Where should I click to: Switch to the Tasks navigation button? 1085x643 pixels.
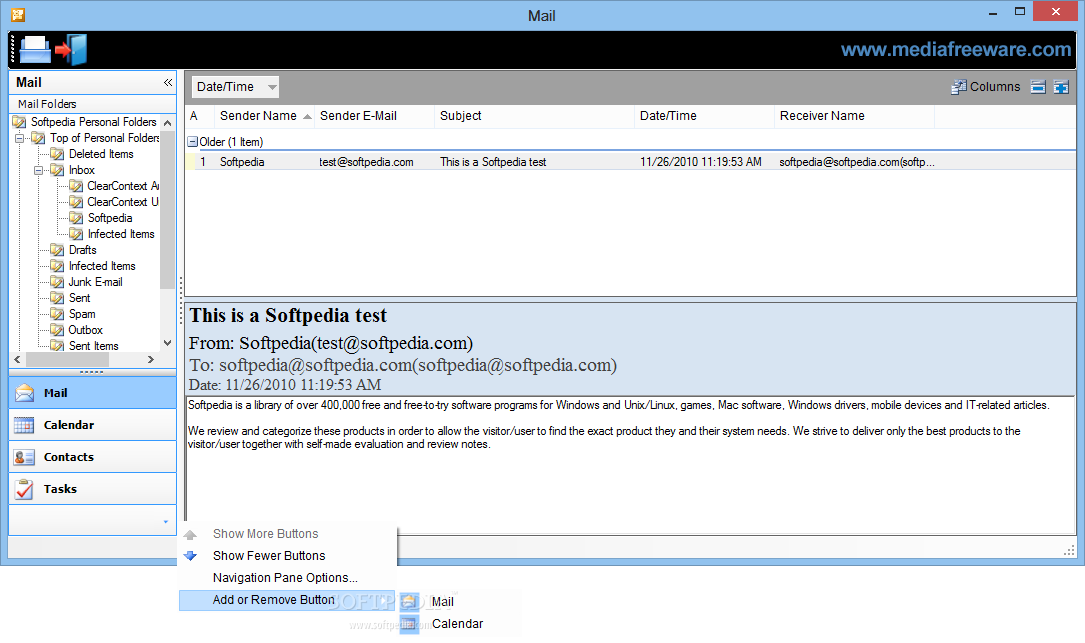tap(93, 489)
